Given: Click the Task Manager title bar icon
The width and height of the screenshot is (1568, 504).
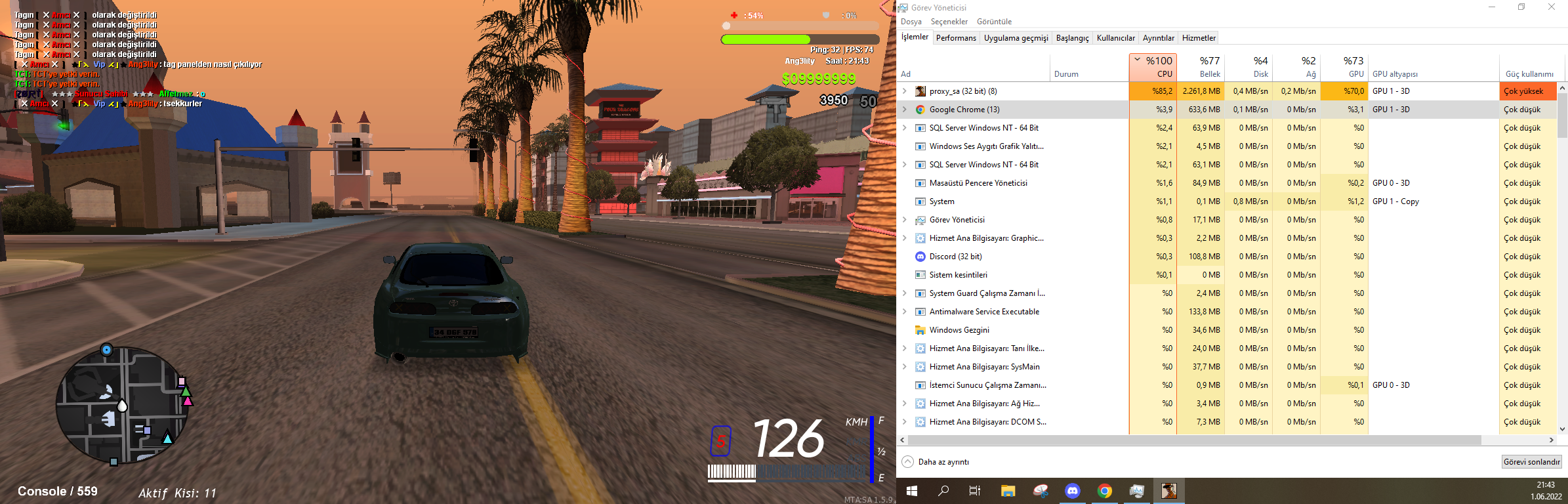Looking at the screenshot, I should click(903, 7).
